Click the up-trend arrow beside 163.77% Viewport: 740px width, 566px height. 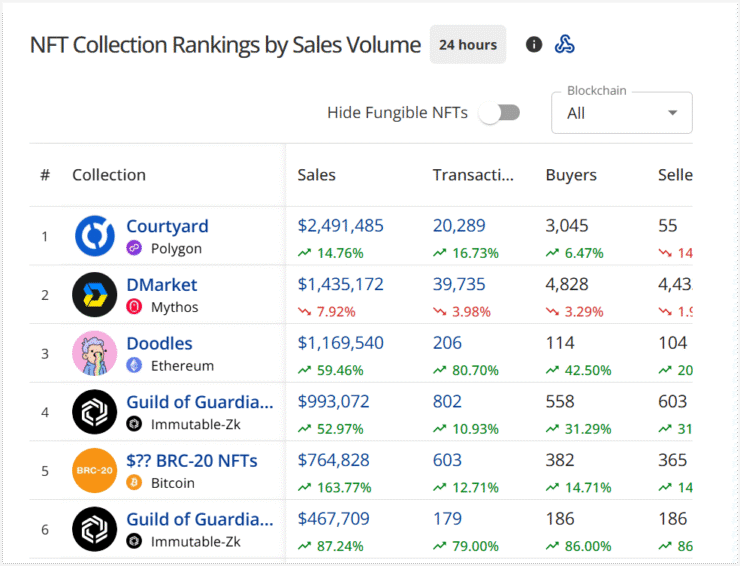304,487
